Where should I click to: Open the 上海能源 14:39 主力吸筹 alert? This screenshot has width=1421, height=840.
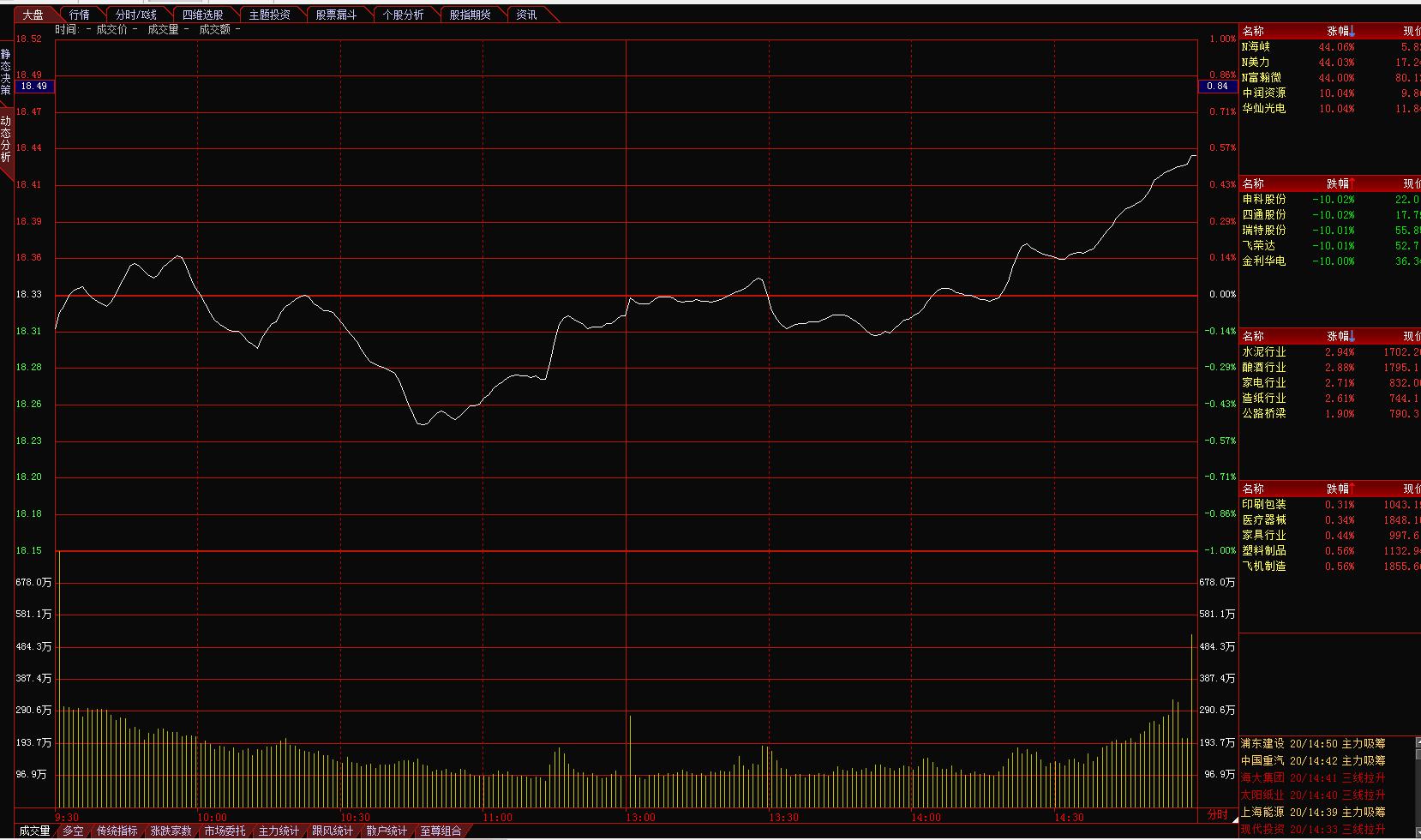1313,813
